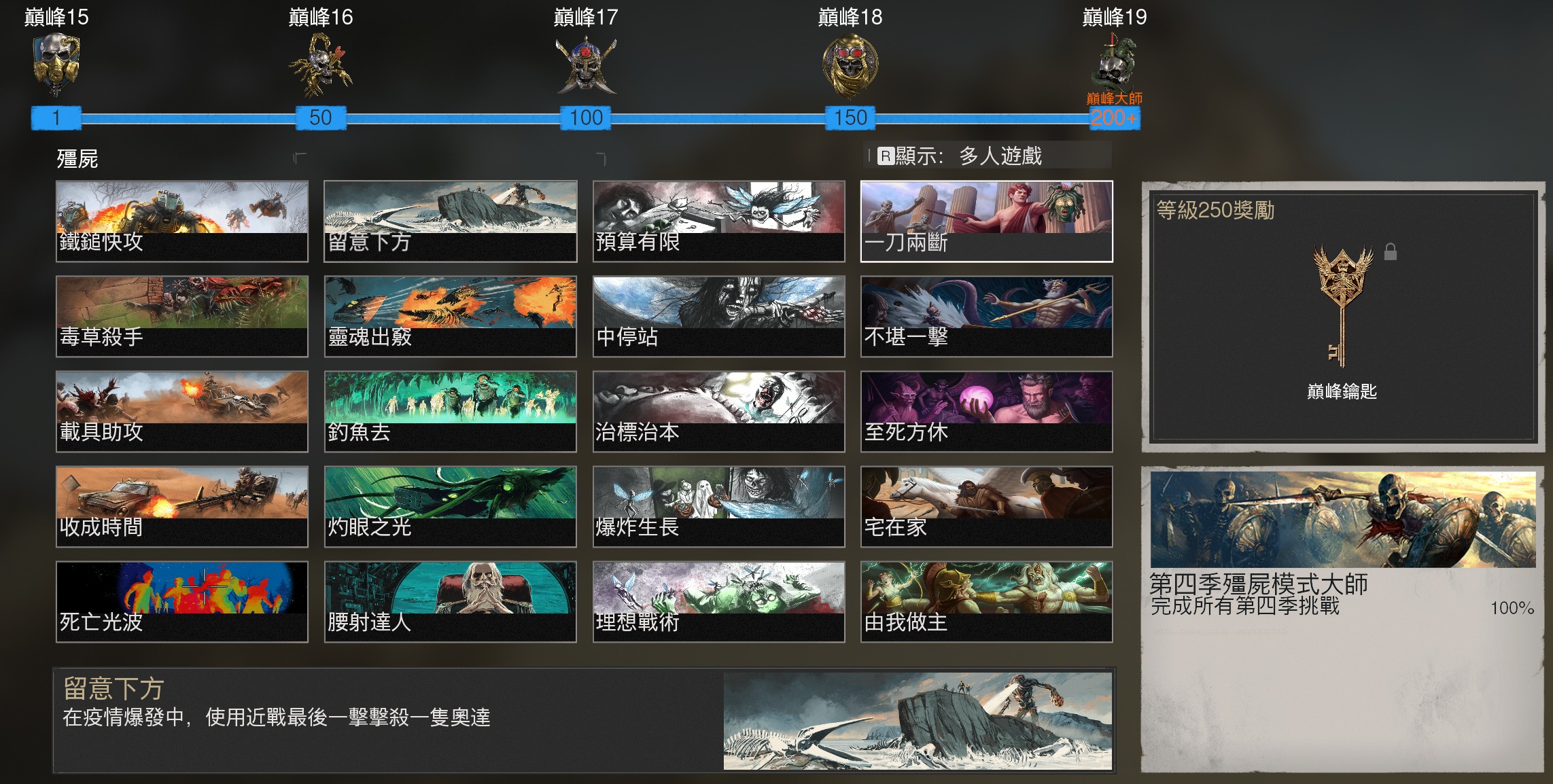Open the 載具助攻 challenge card

(x=182, y=411)
